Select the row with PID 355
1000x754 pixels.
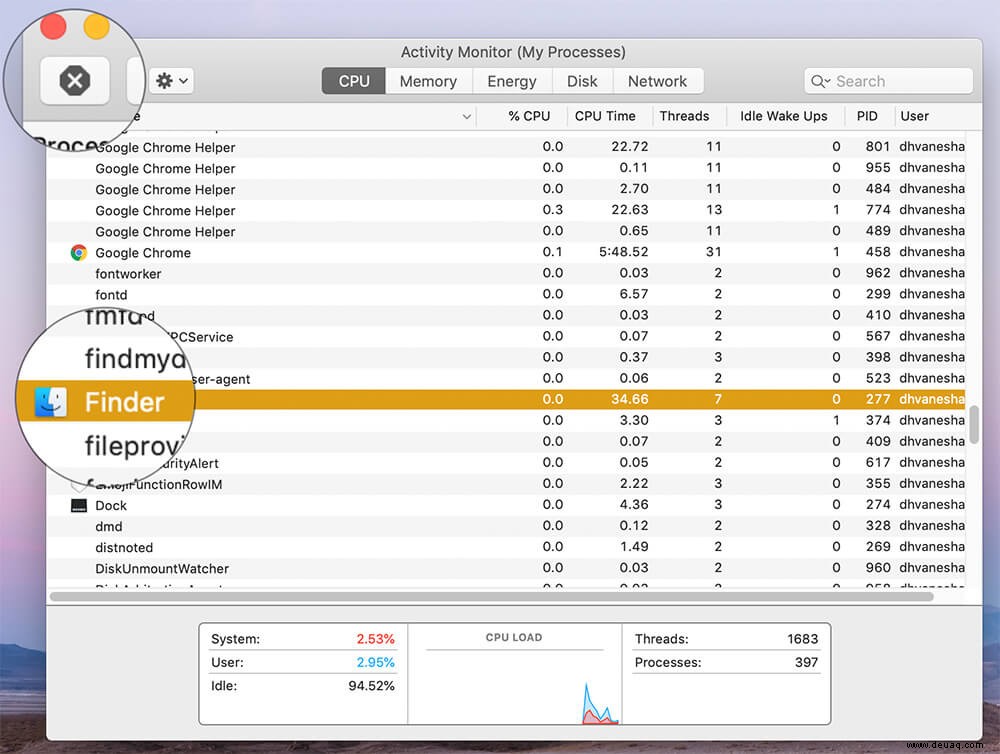506,484
